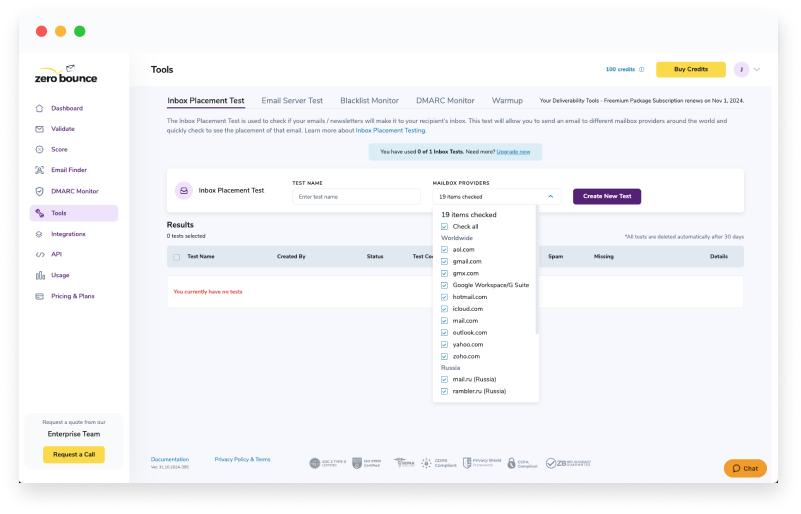
Task: Open the Blacklist Monitor tab
Action: [369, 101]
